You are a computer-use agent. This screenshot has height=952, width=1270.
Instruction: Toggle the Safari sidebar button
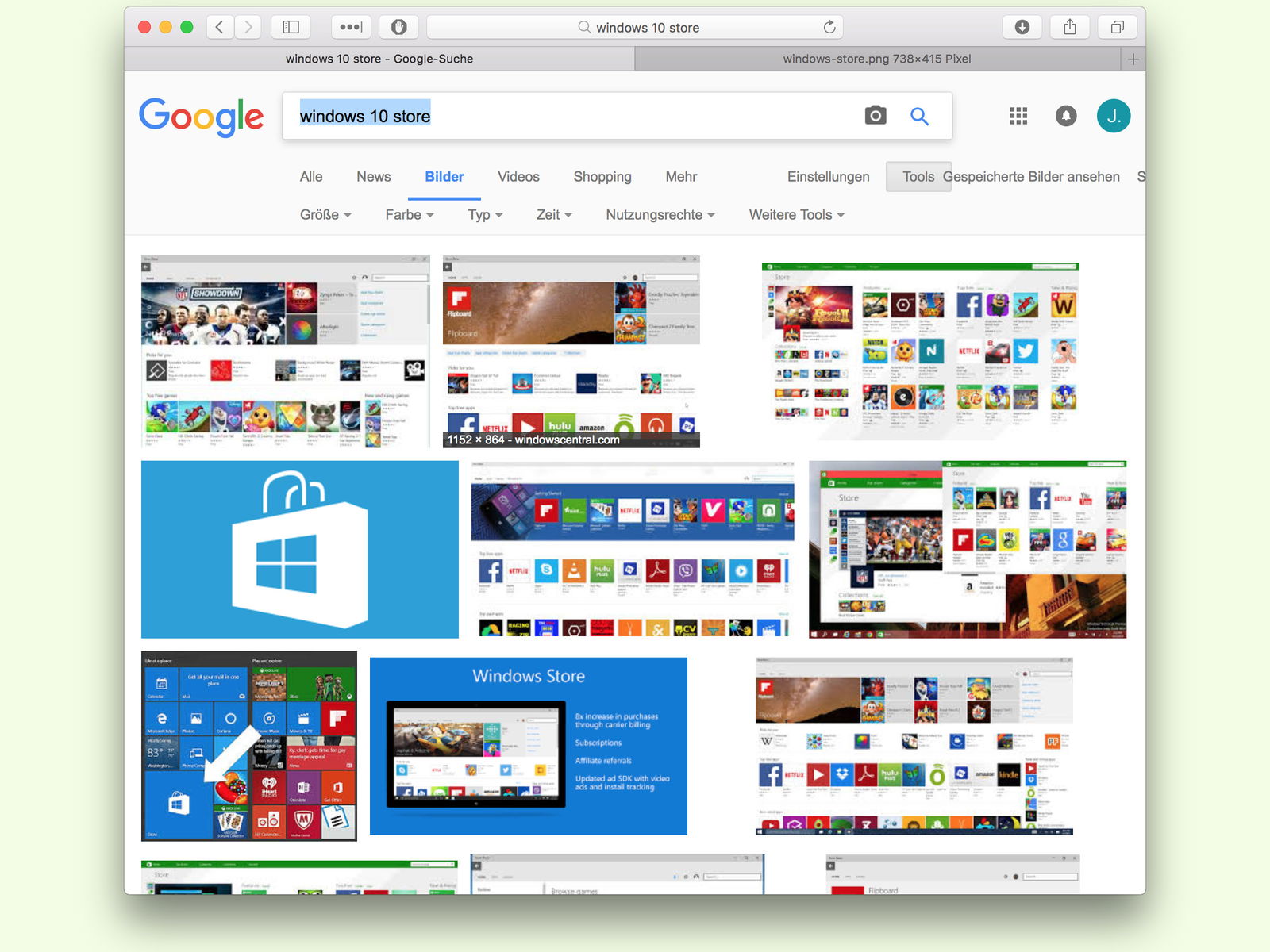(291, 27)
